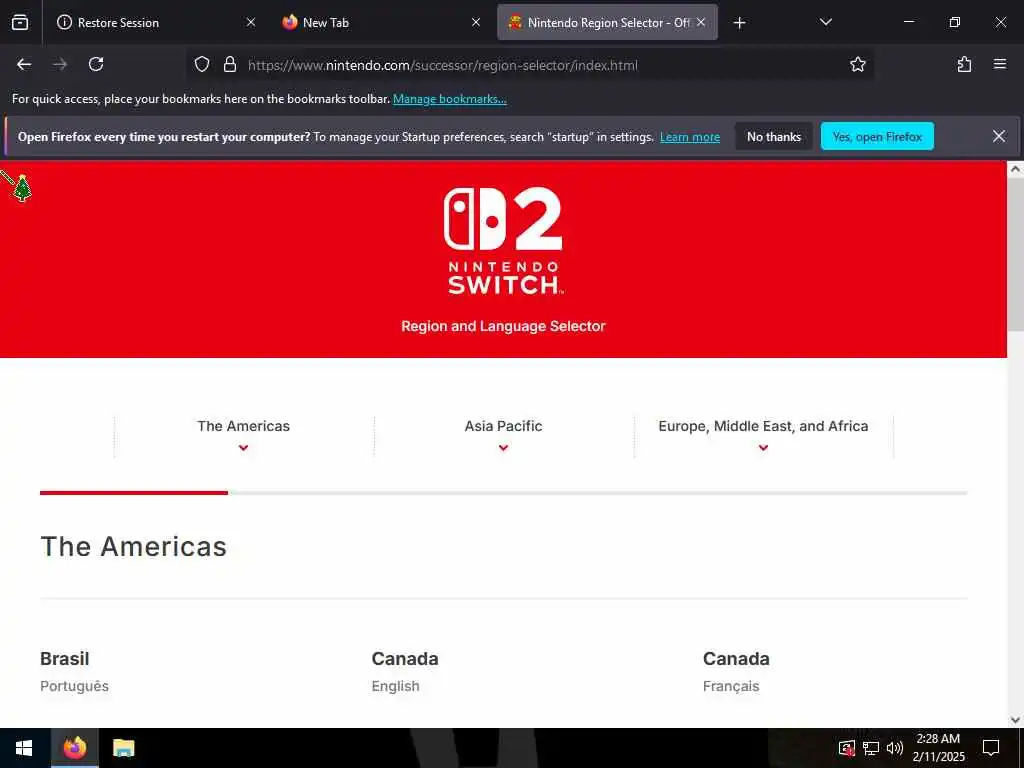This screenshot has width=1024, height=768.
Task: Show the list of all tabs
Action: pos(825,22)
